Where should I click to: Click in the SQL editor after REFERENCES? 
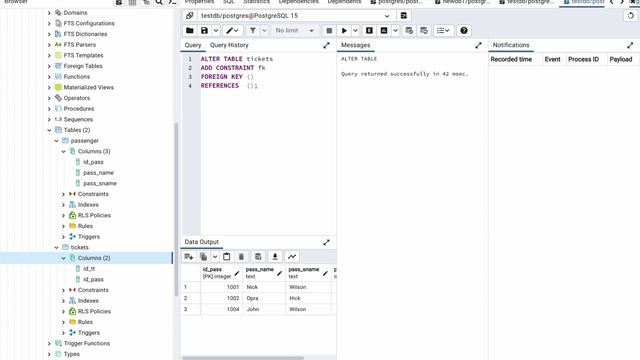click(x=242, y=86)
